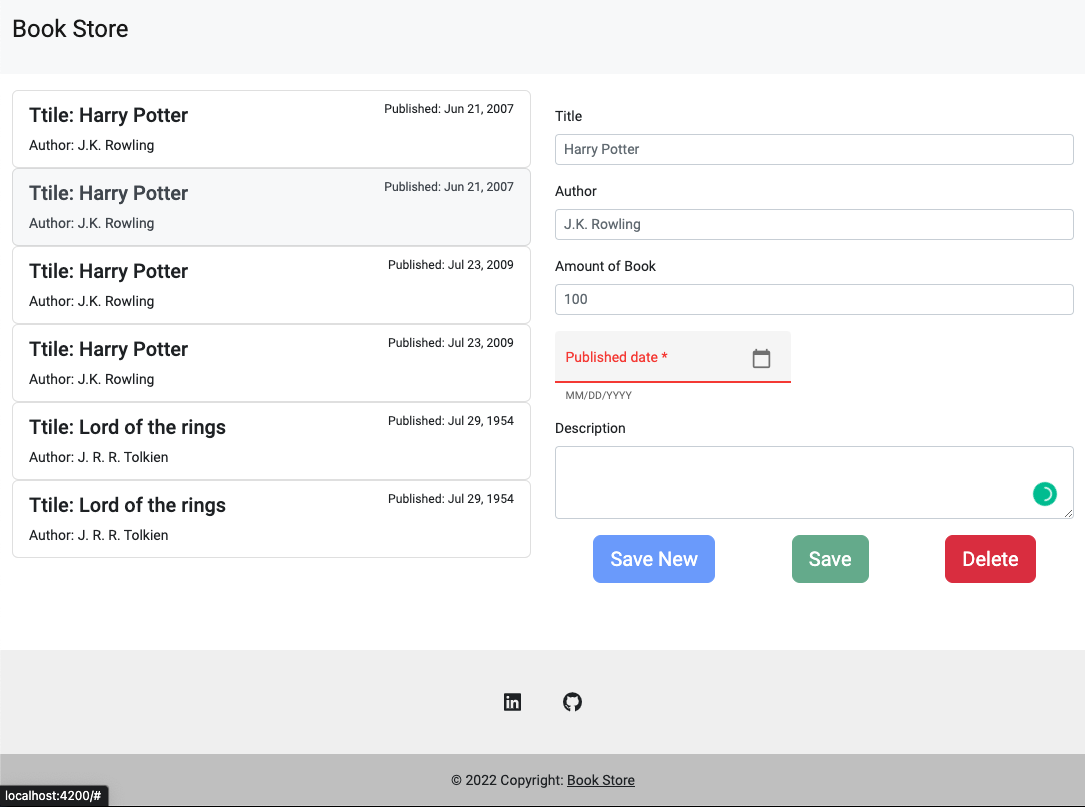1085x807 pixels.
Task: Focus the Title input field
Action: [x=814, y=149]
